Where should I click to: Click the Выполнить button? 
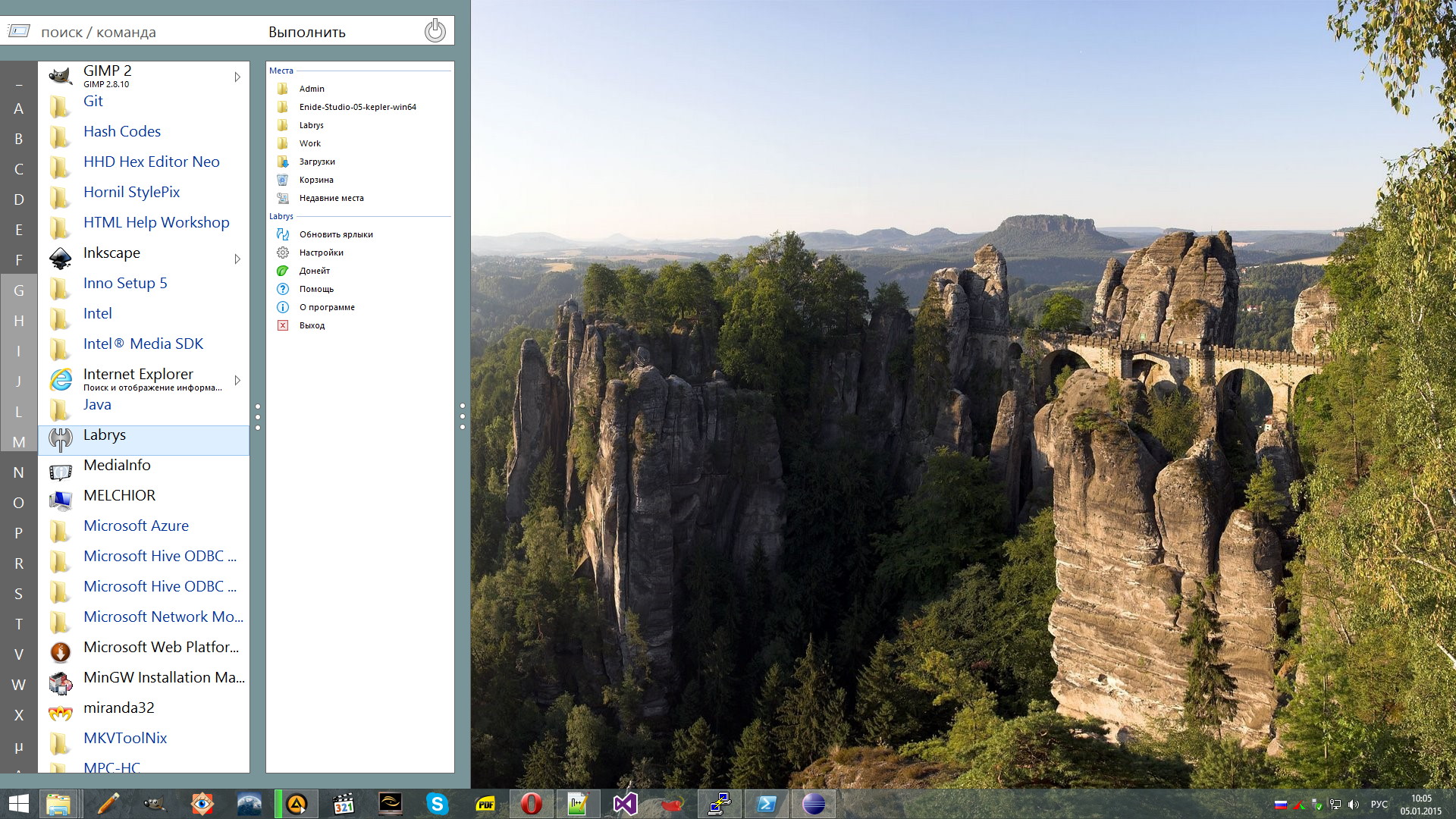click(x=306, y=32)
